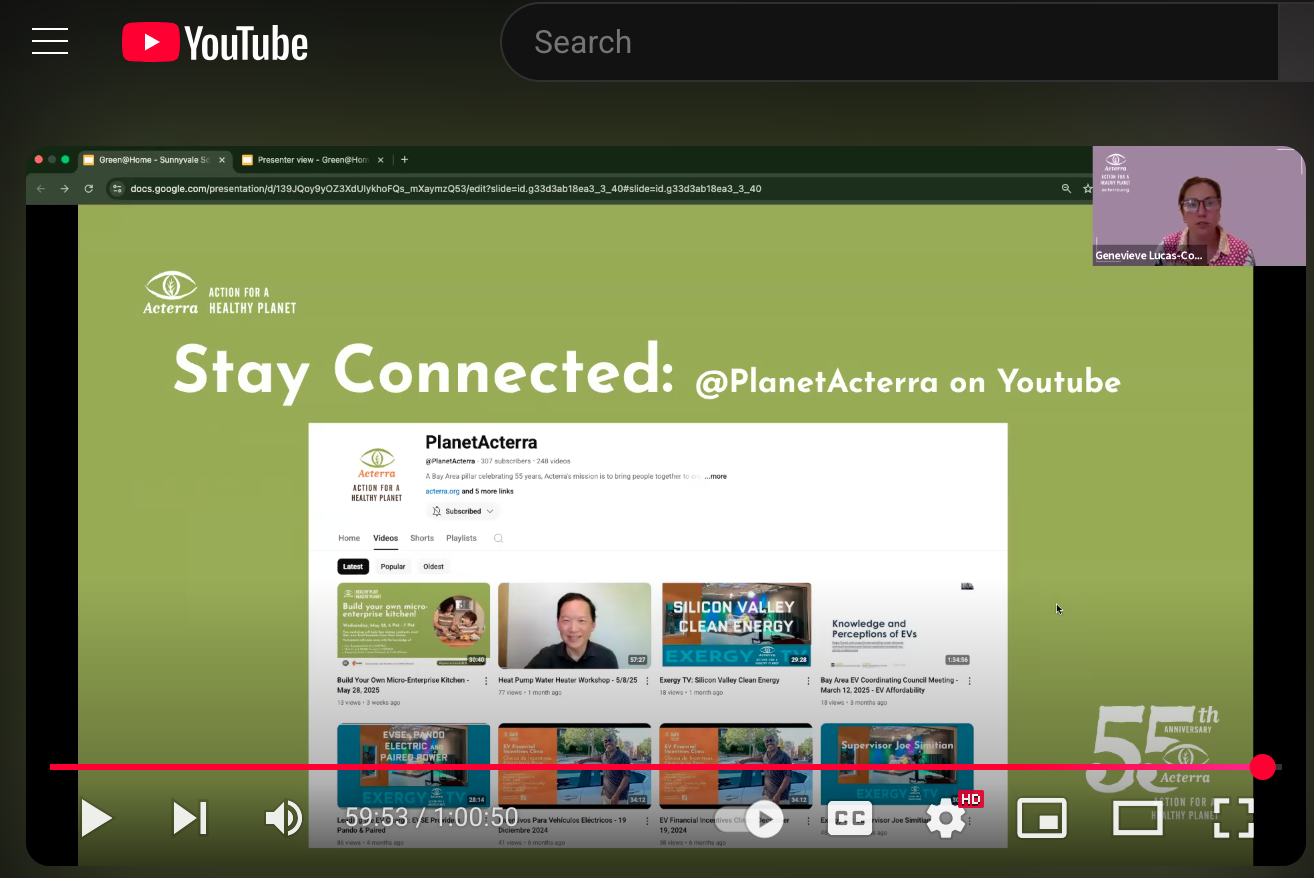Open a new tab with plus icon
Image resolution: width=1314 pixels, height=878 pixels.
[404, 160]
